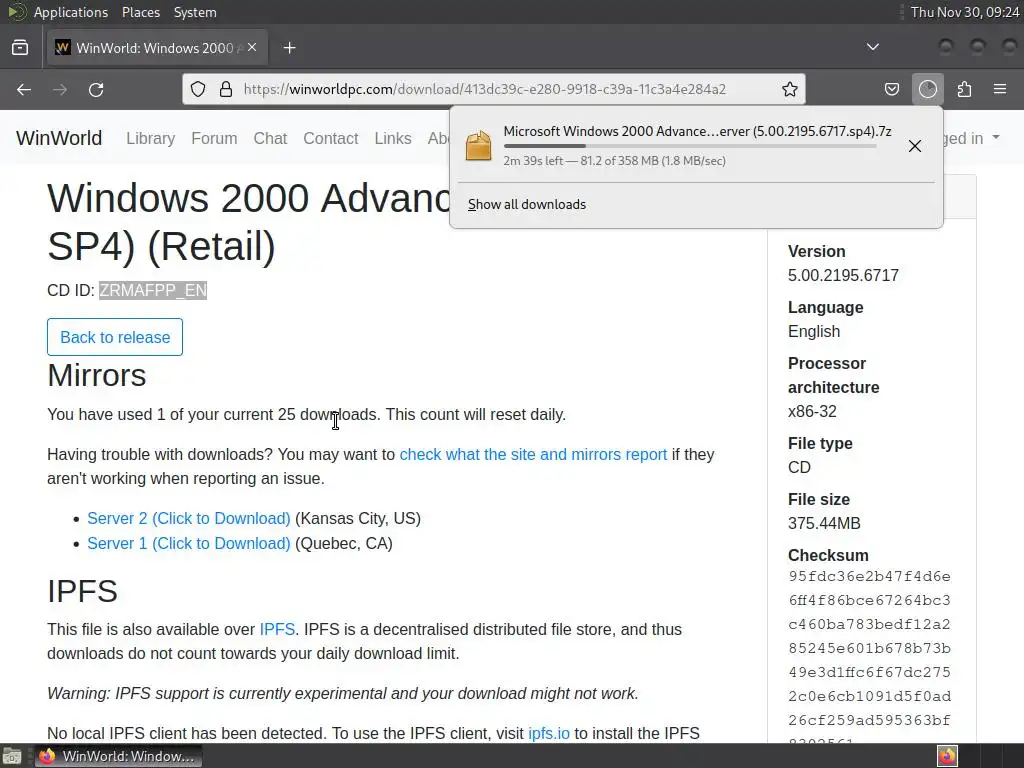Open a new tab with plus
Viewport: 1024px width, 768px height.
pos(289,48)
